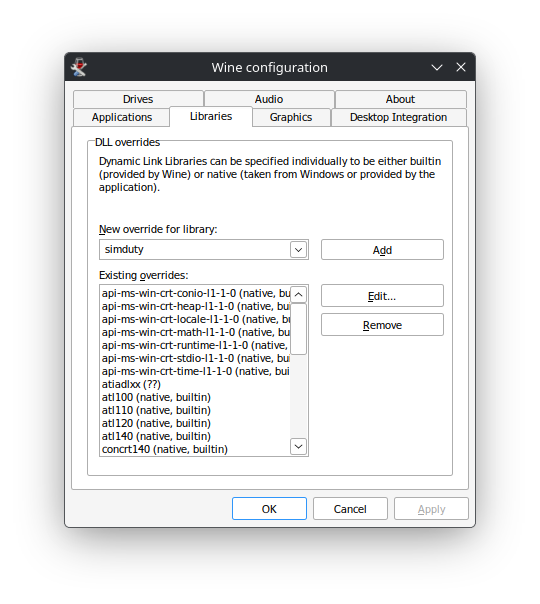Click the OK button
Image resolution: width=540 pixels, height=604 pixels.
coord(269,509)
